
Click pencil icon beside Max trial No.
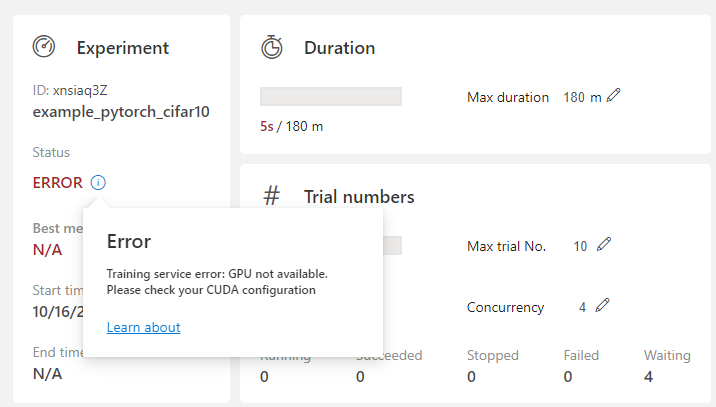tap(603, 245)
